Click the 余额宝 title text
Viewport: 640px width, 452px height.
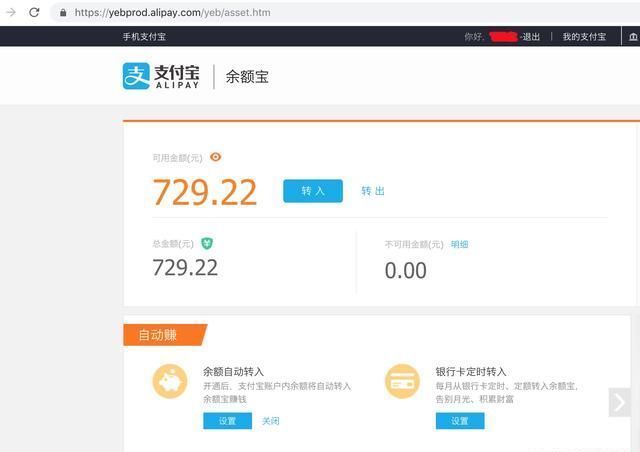[247, 77]
